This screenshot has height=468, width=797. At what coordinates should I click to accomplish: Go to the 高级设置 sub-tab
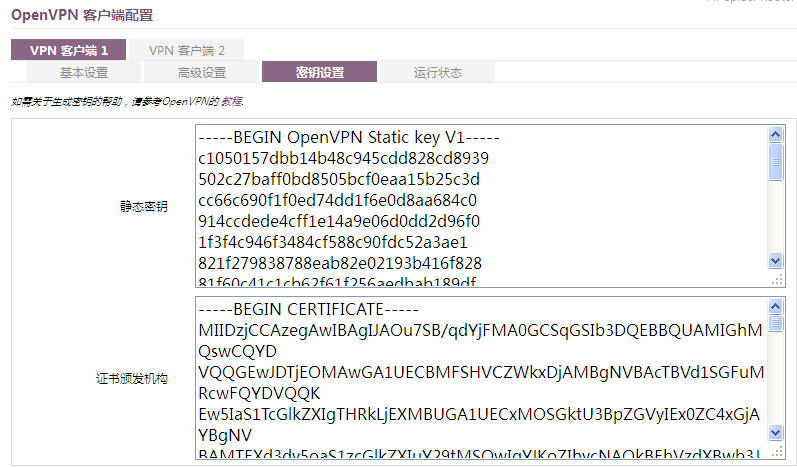[202, 72]
